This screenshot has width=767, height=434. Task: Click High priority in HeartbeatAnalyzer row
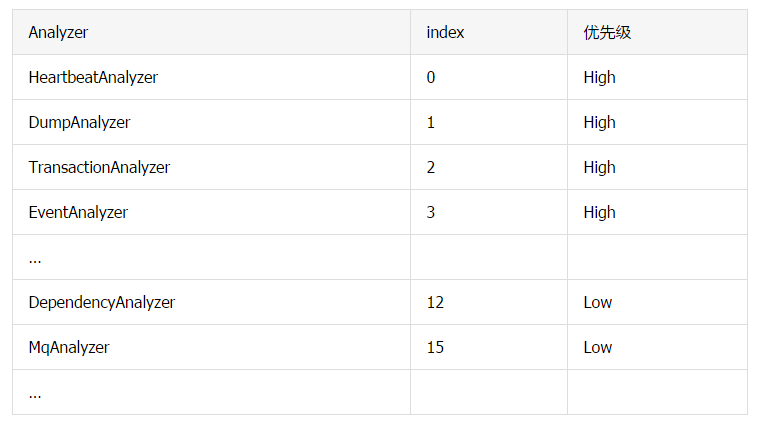pyautogui.click(x=599, y=77)
